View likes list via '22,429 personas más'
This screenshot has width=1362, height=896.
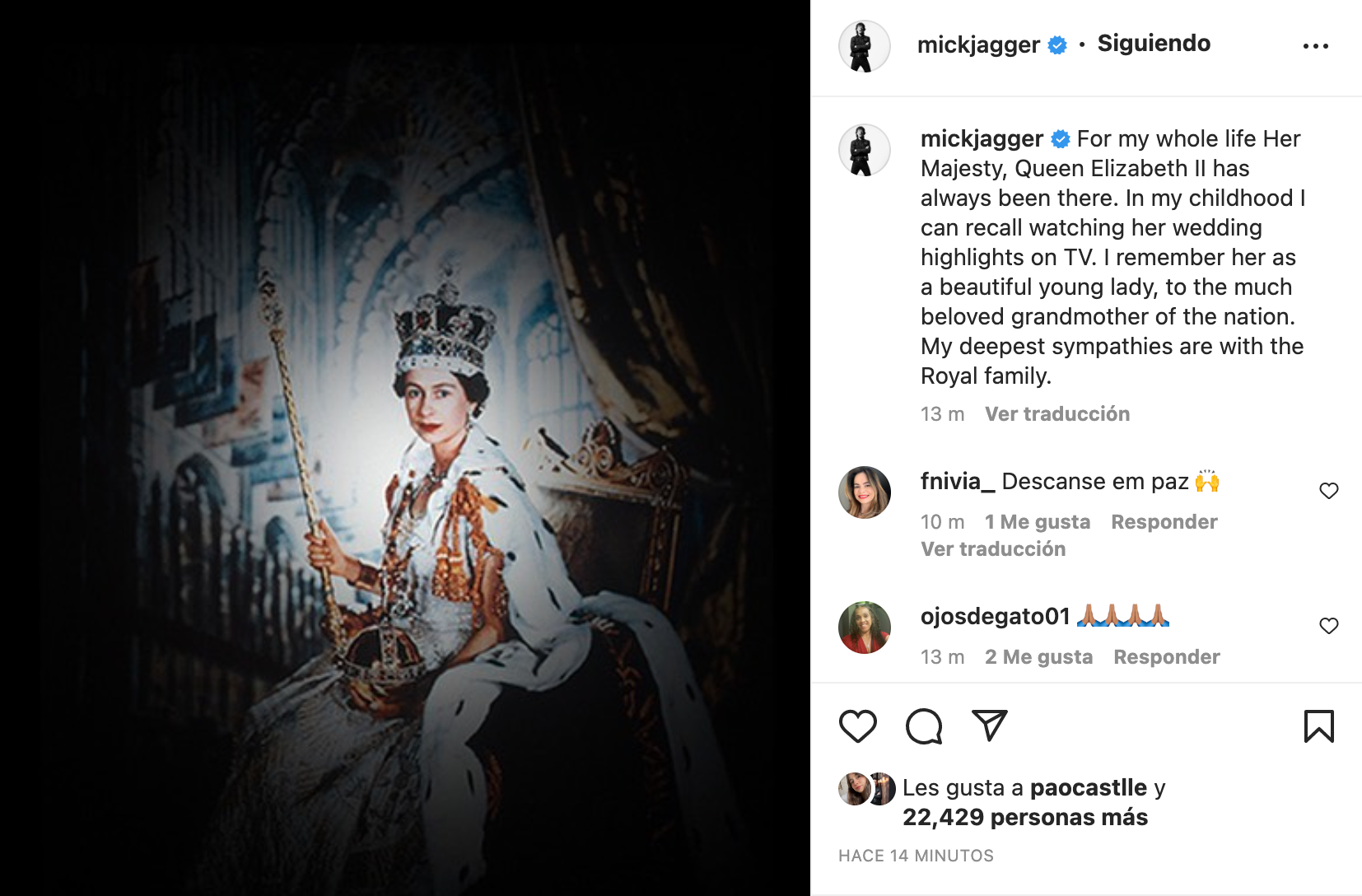(x=1024, y=818)
